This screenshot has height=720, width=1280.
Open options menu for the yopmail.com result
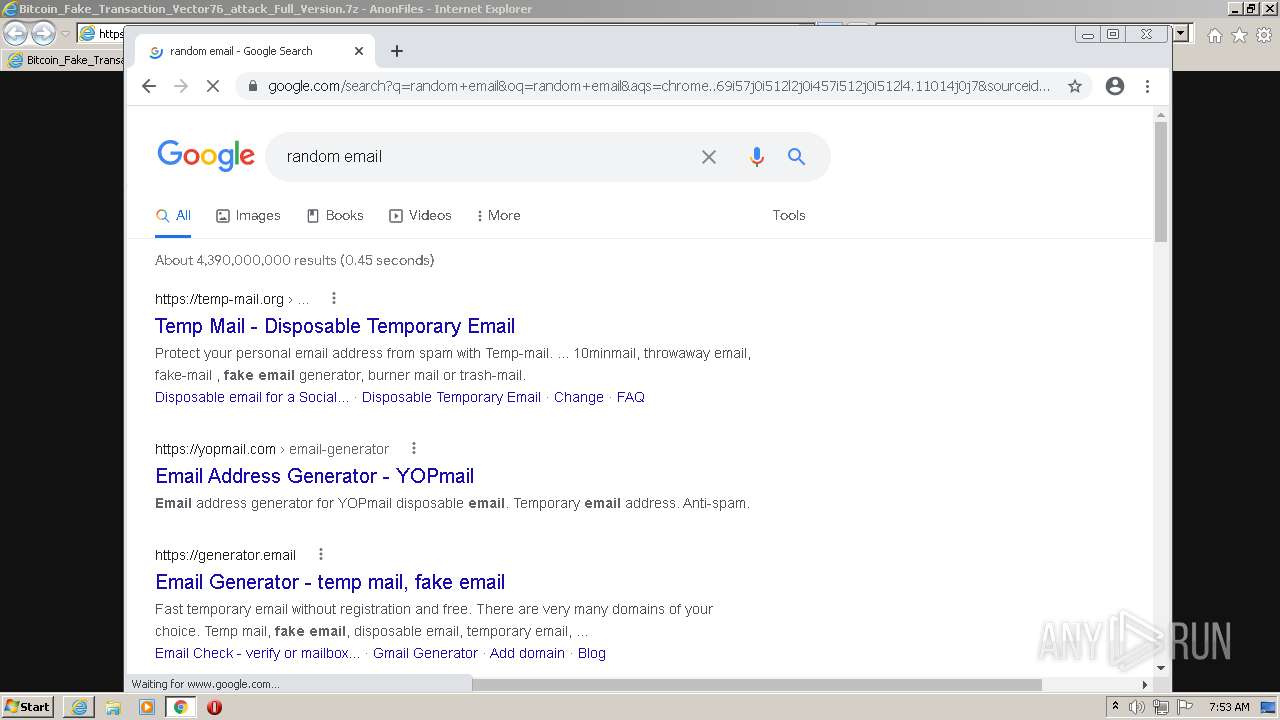click(414, 448)
